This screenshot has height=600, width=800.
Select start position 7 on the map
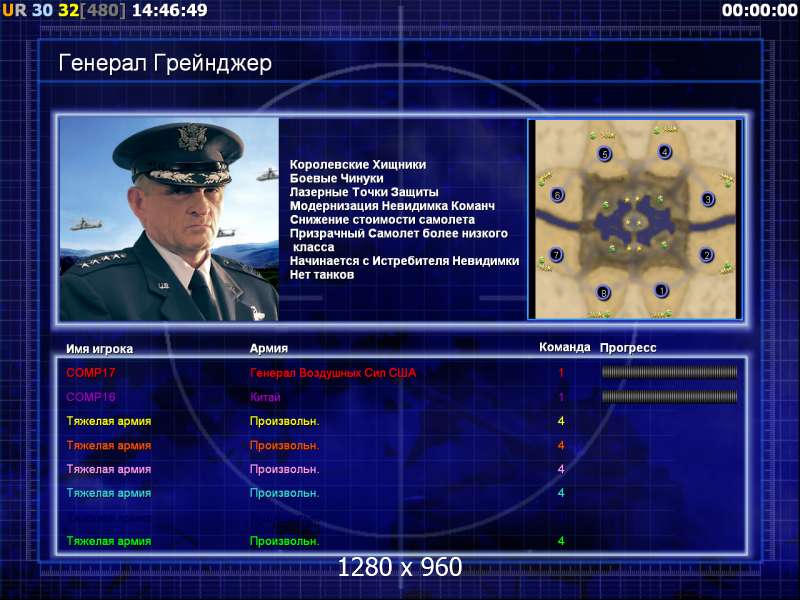click(x=556, y=254)
